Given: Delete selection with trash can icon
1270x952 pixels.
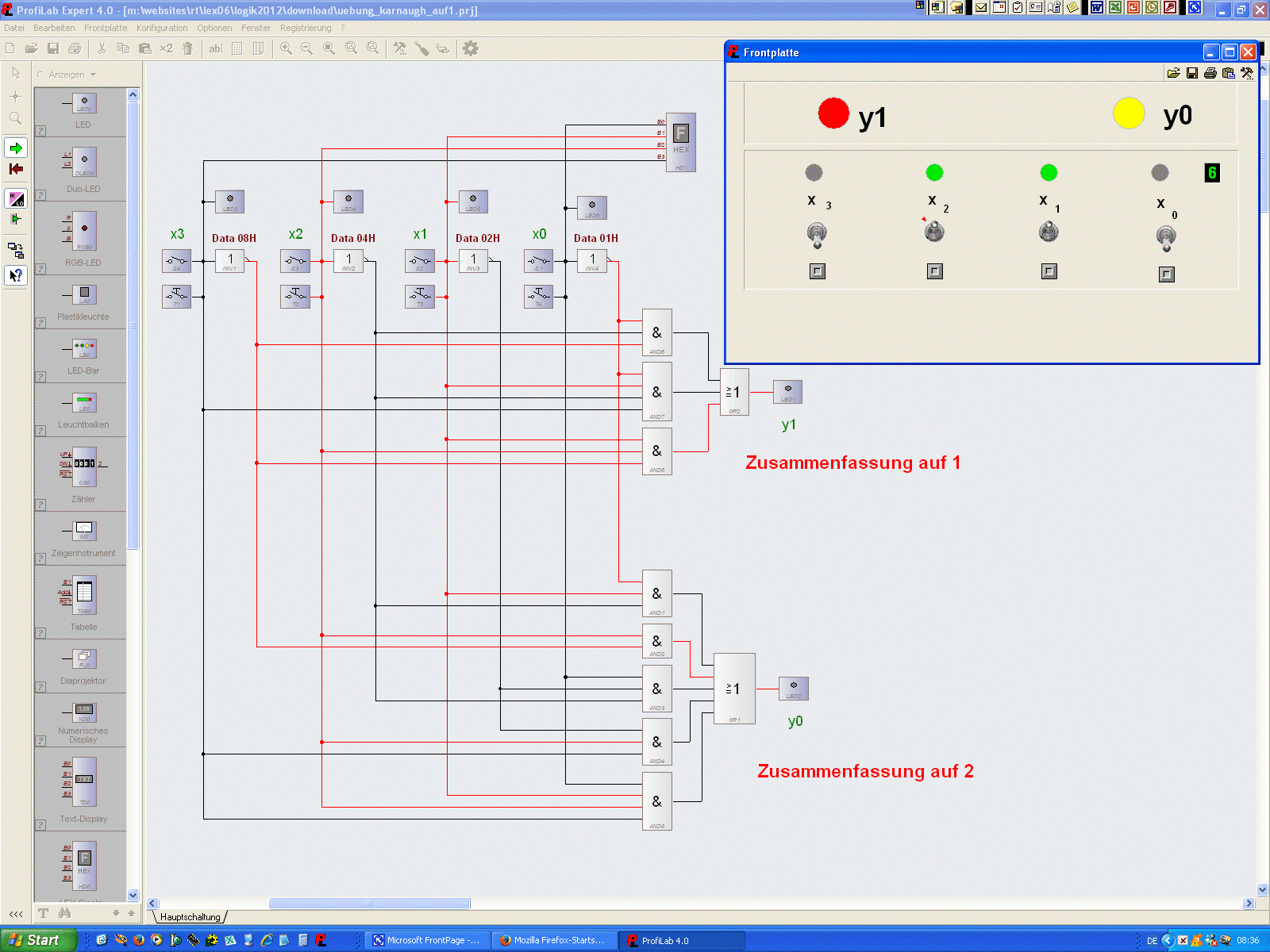Looking at the screenshot, I should pyautogui.click(x=188, y=48).
